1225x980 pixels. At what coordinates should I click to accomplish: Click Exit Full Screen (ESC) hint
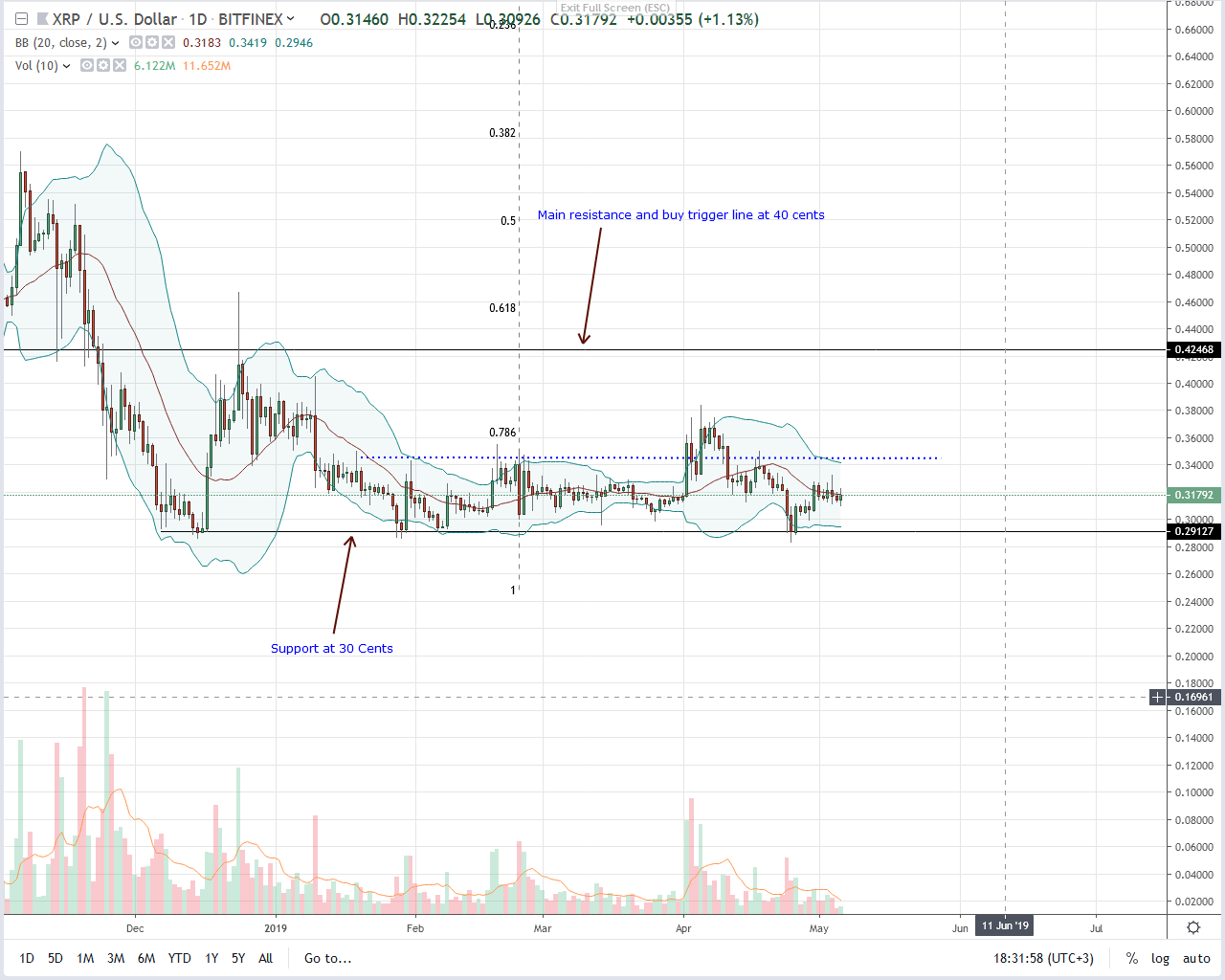615,8
